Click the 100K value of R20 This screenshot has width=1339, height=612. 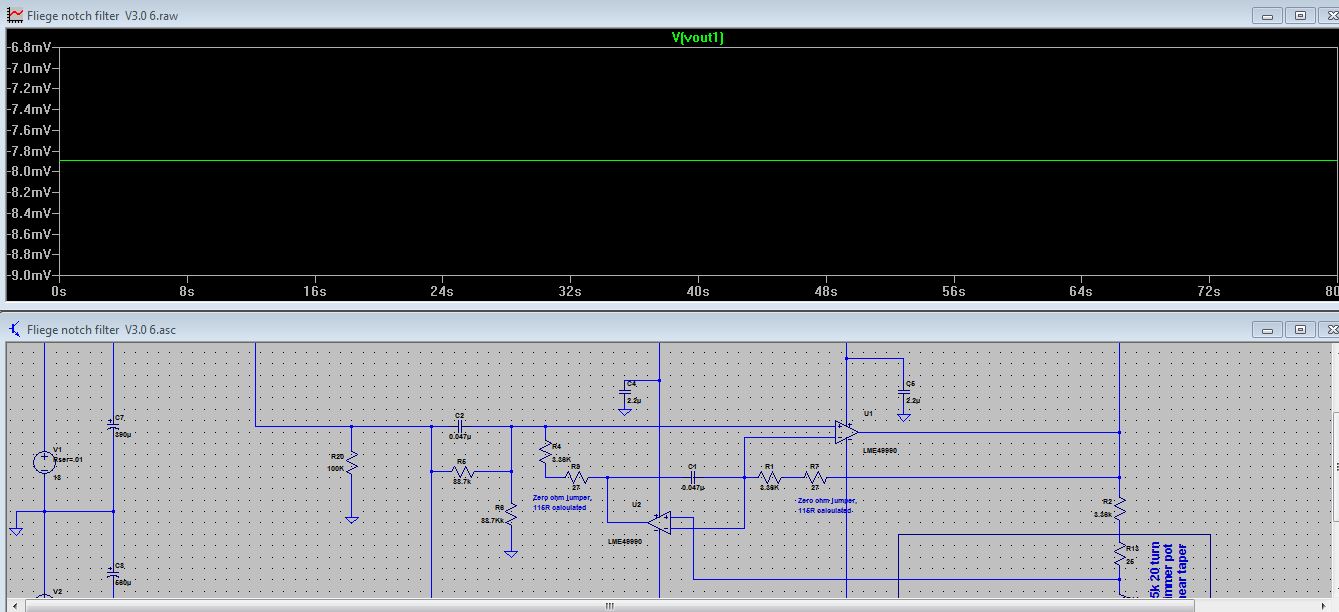[x=335, y=468]
